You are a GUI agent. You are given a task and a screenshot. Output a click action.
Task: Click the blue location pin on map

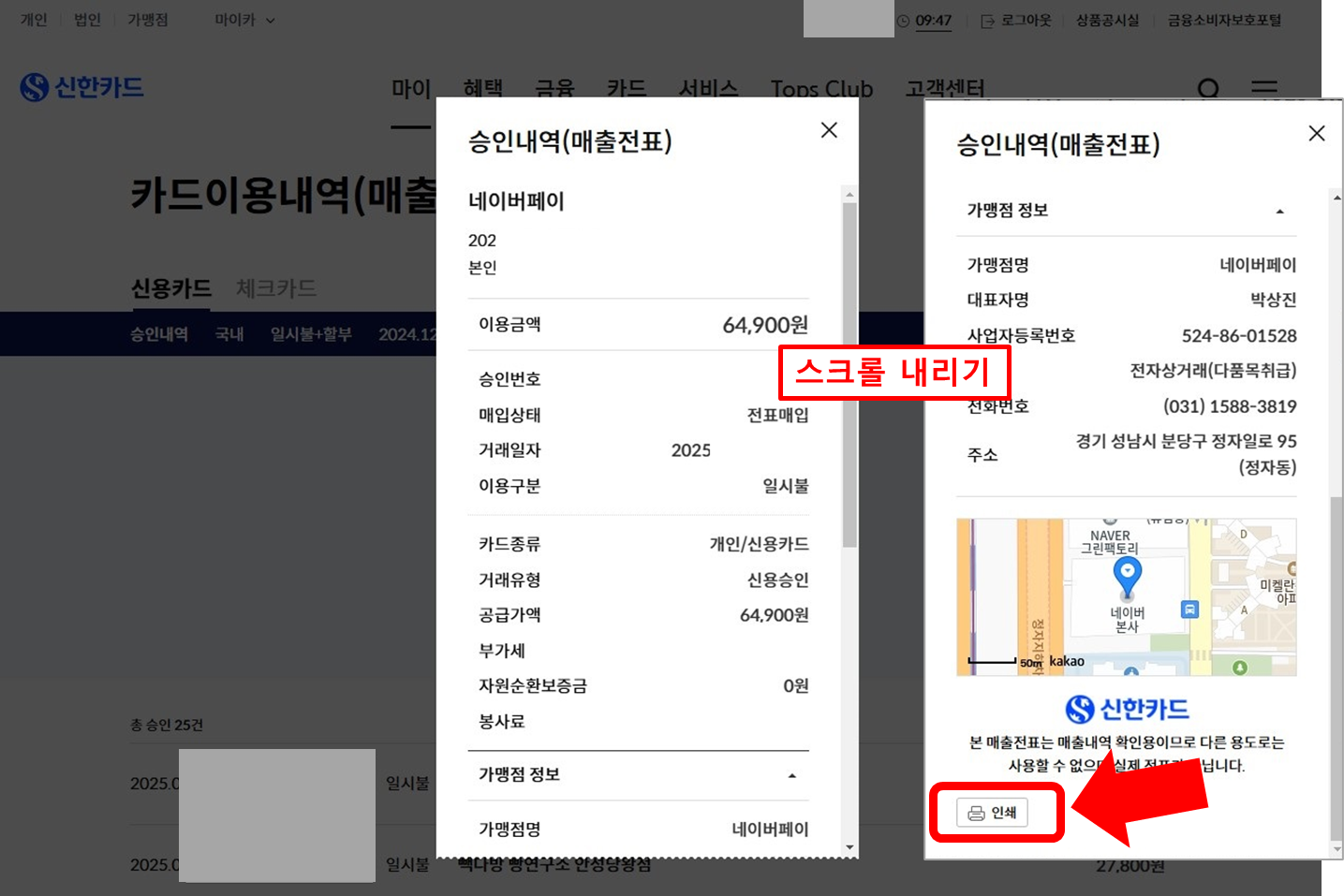coord(1128,576)
